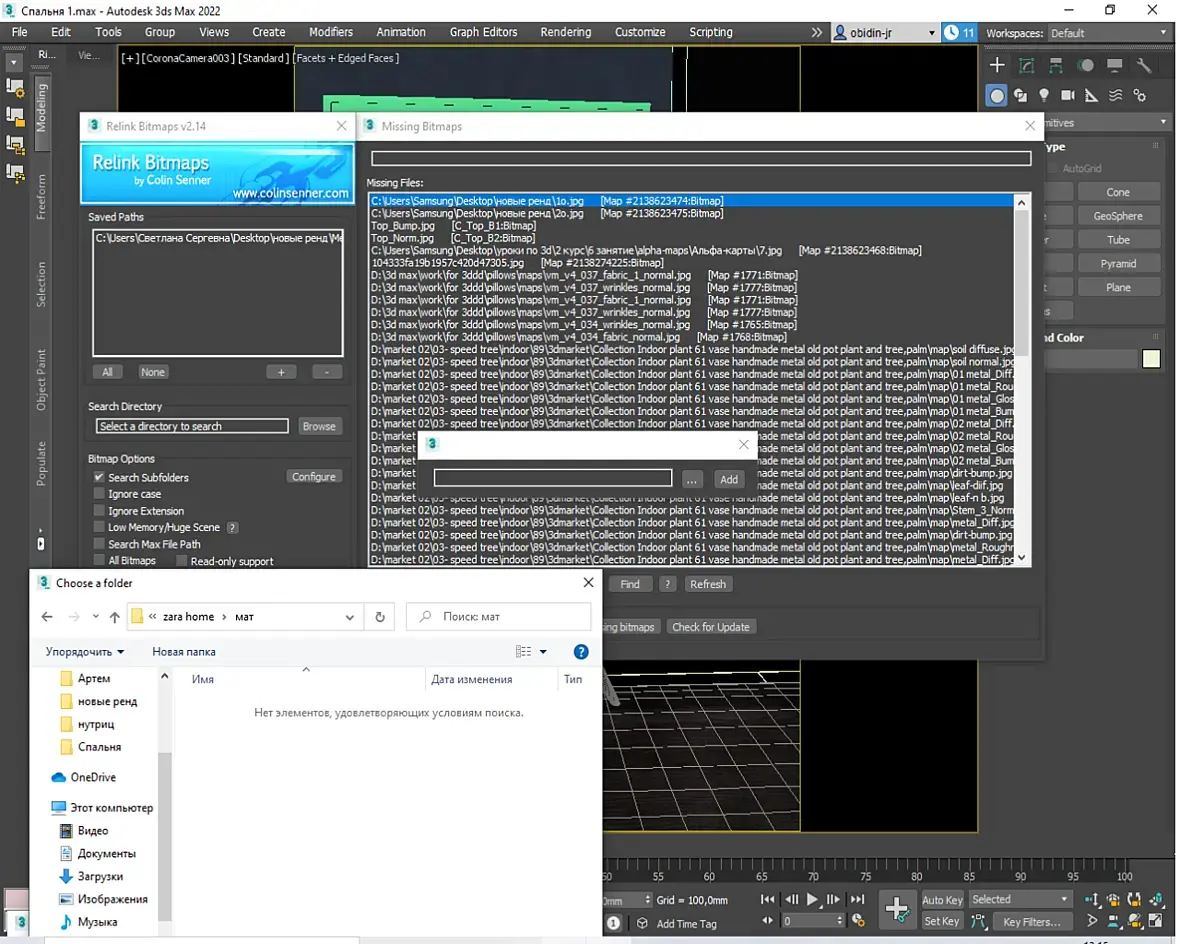Open the primitives category dropdown
Viewport: 1180px width, 944px height.
(x=1163, y=122)
